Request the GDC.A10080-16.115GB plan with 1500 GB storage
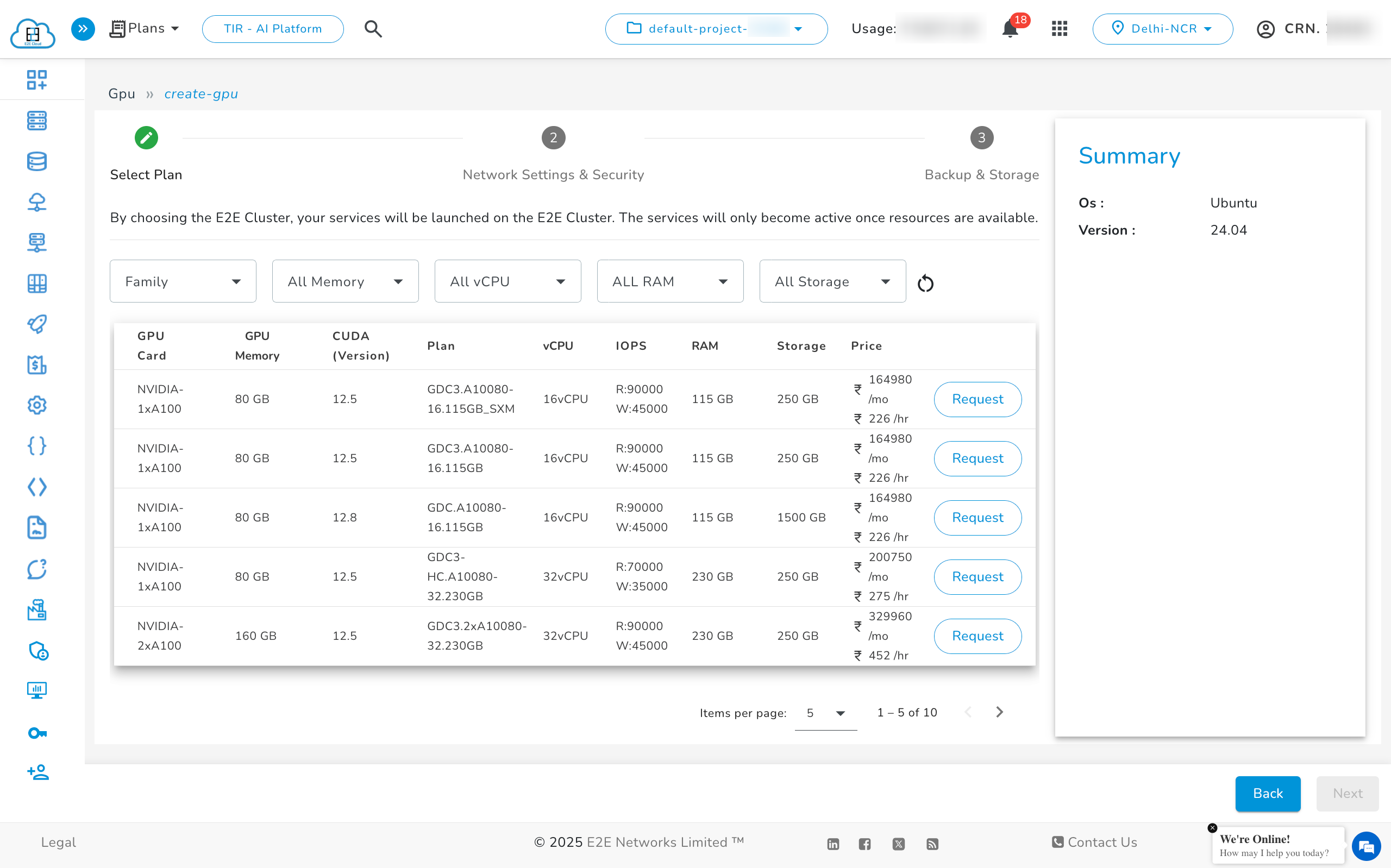The width and height of the screenshot is (1391, 868). coord(977,518)
